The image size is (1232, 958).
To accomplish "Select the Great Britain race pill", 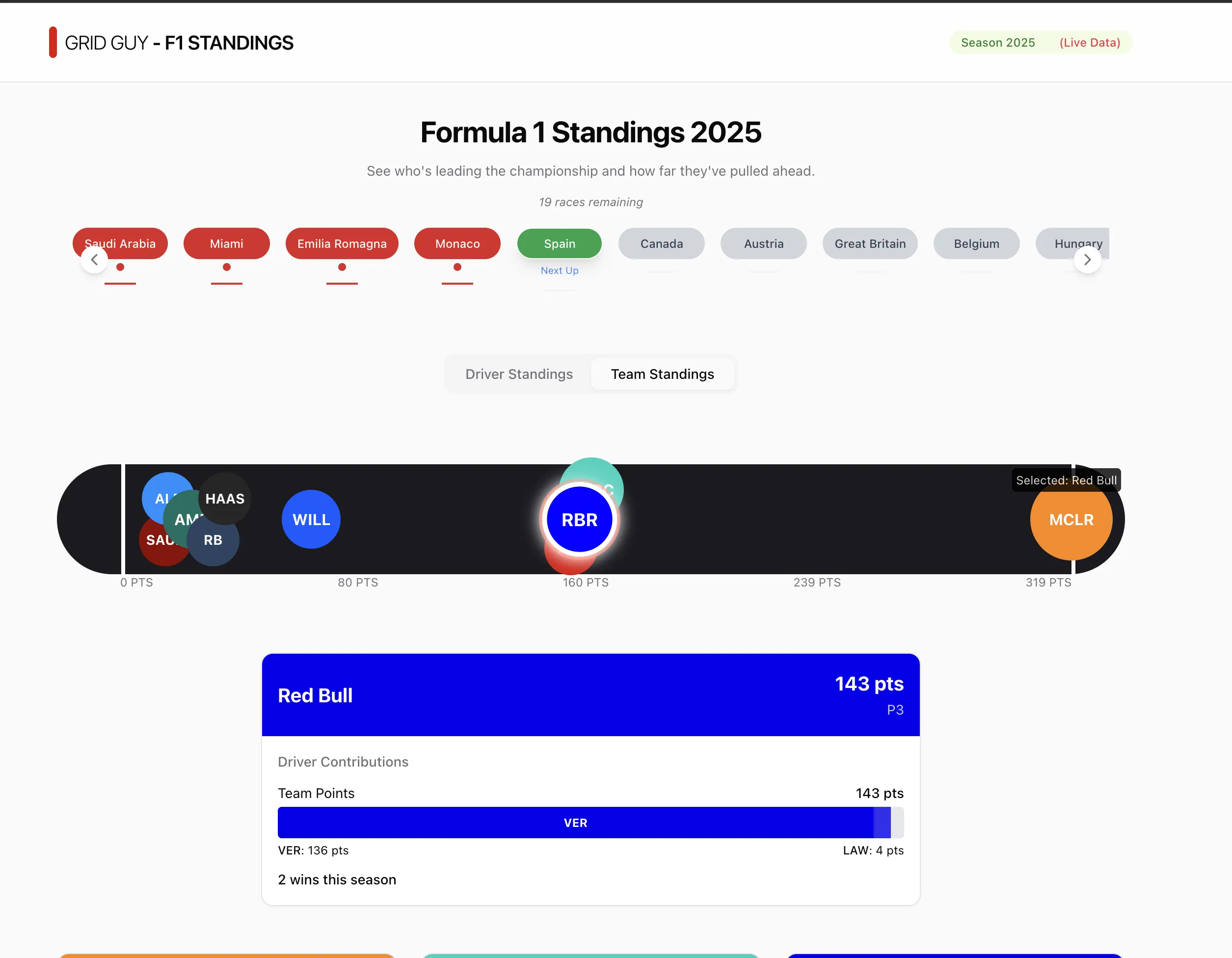I will pos(870,244).
